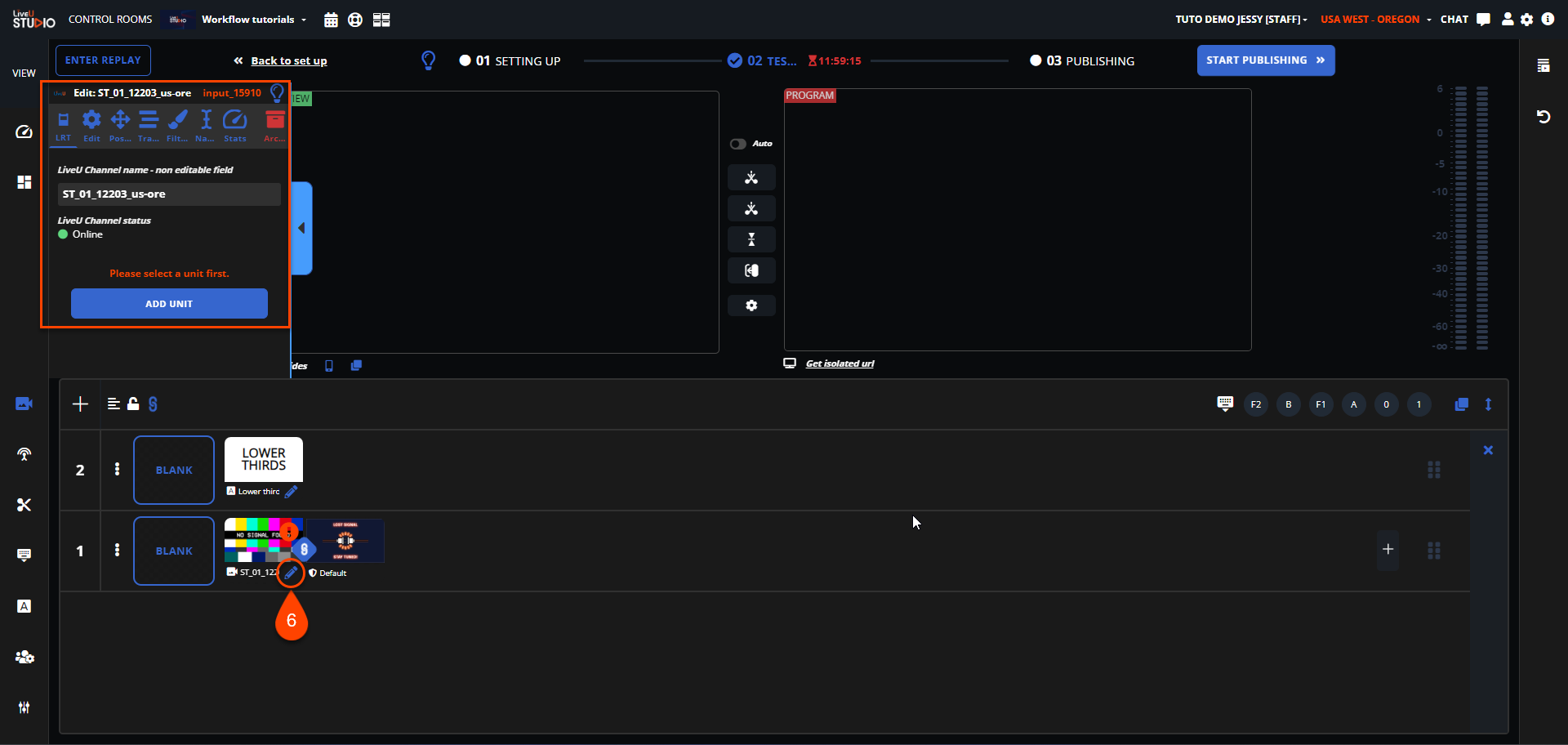Click the round 1 shortcut key button
Screen dimensions: 1568x745
[x=1419, y=404]
